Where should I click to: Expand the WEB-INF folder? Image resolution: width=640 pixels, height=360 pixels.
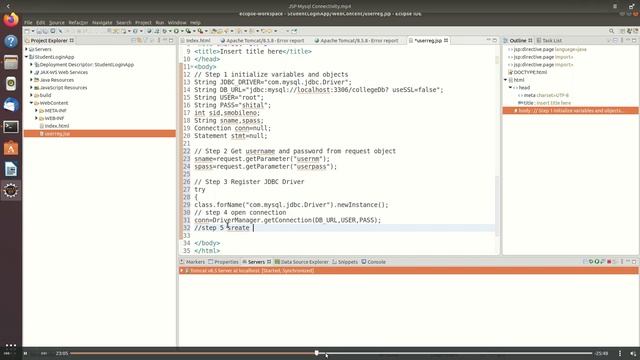click(36, 118)
